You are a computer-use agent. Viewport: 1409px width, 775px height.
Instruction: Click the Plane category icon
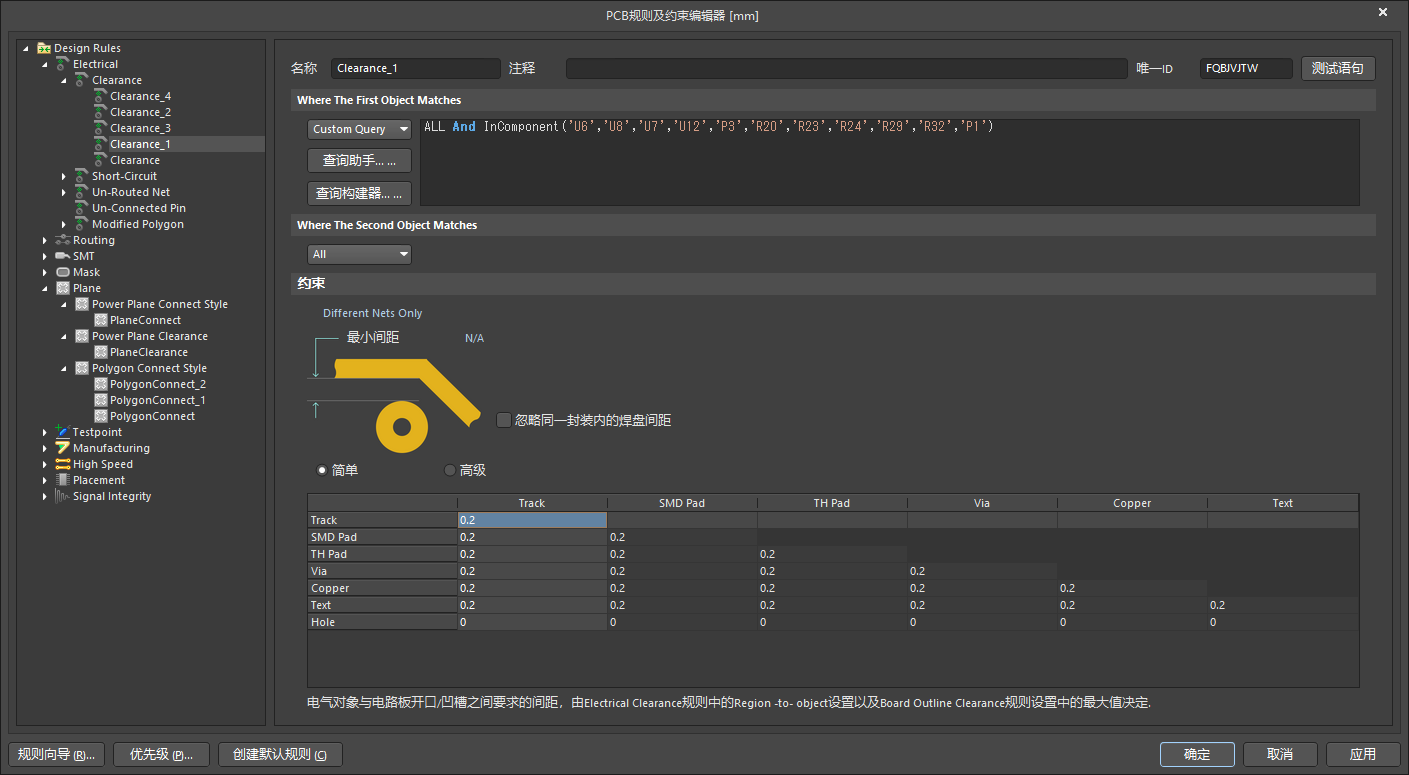(63, 288)
